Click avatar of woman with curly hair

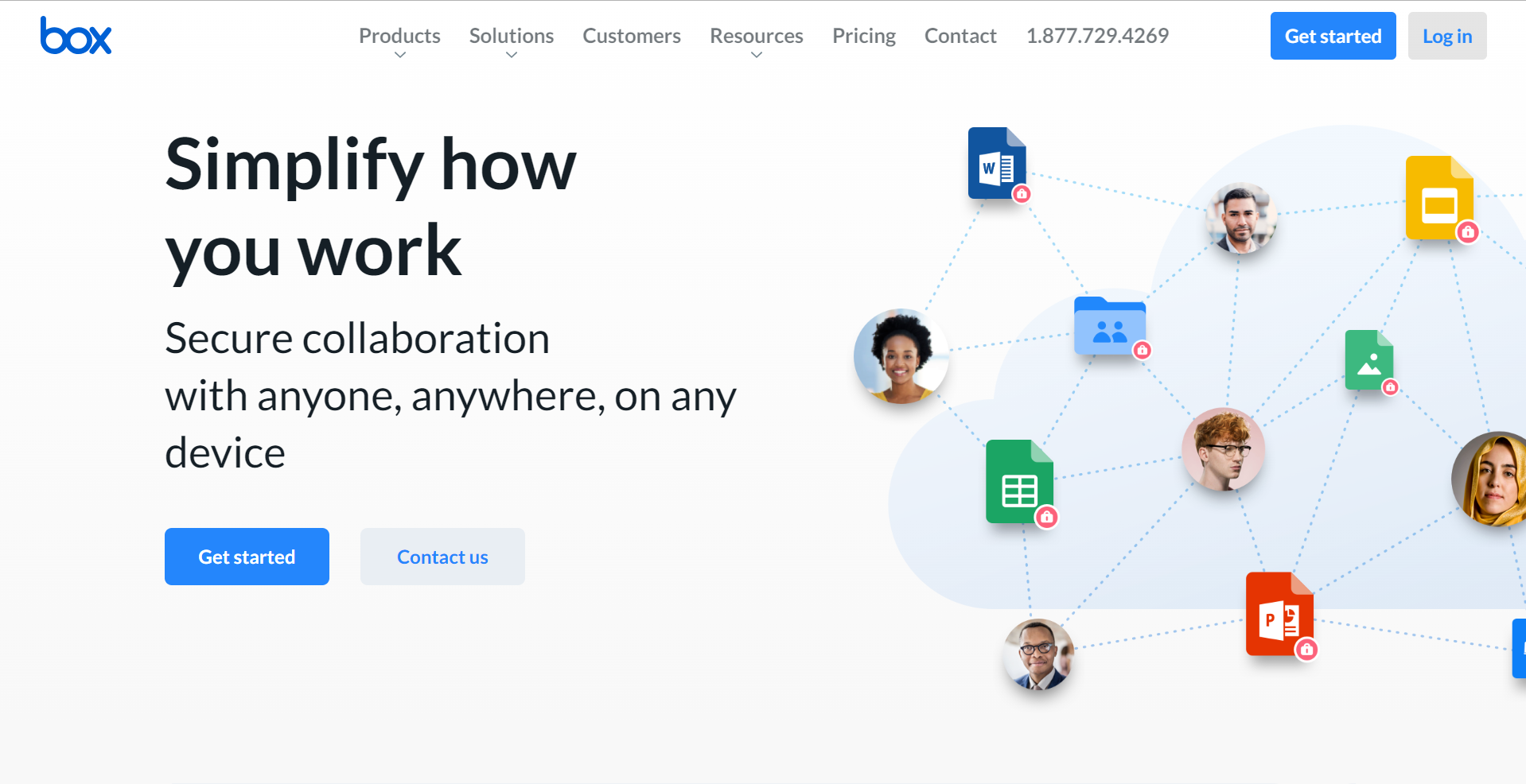(x=901, y=356)
